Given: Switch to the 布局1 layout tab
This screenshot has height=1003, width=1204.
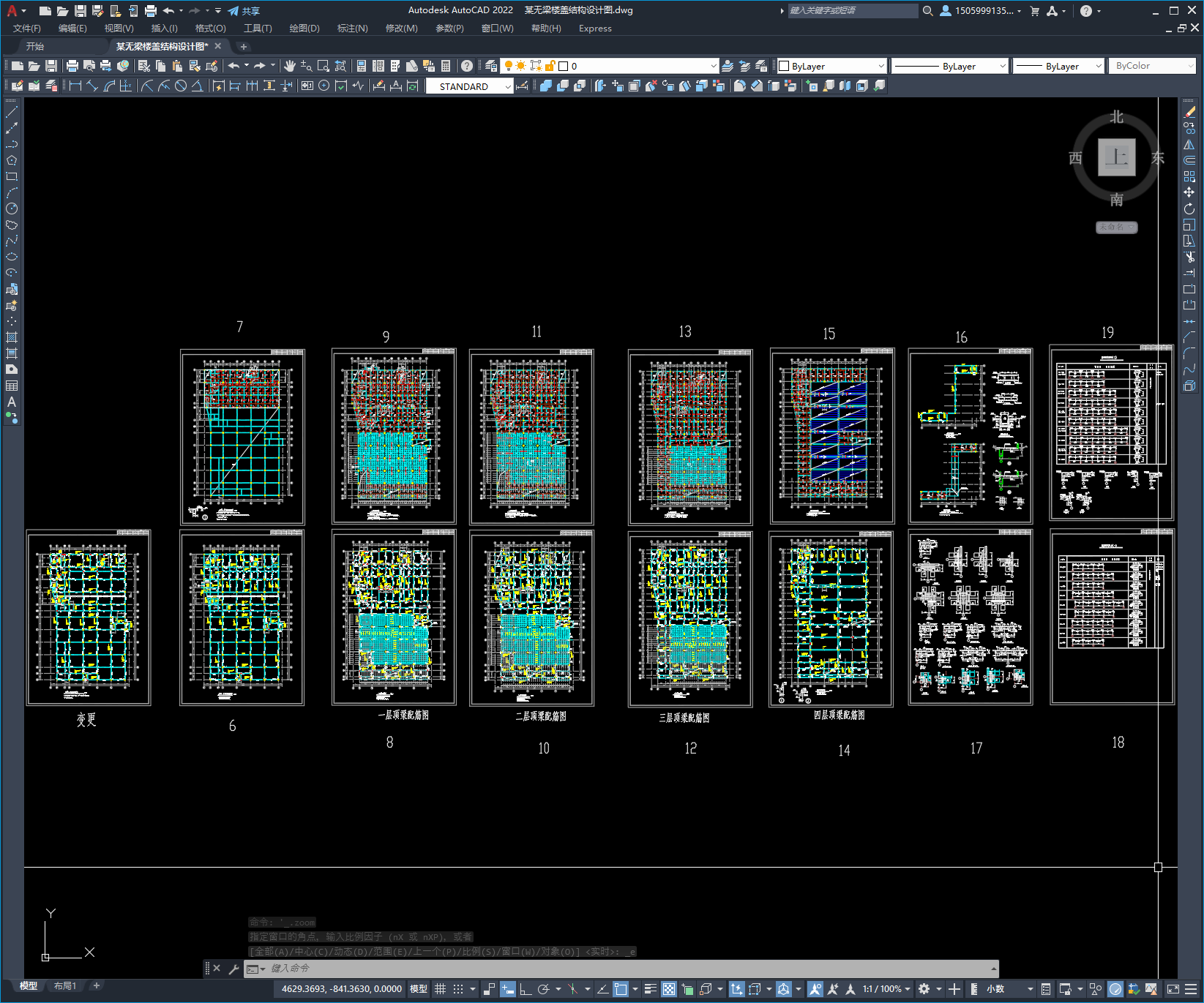Looking at the screenshot, I should click(65, 986).
